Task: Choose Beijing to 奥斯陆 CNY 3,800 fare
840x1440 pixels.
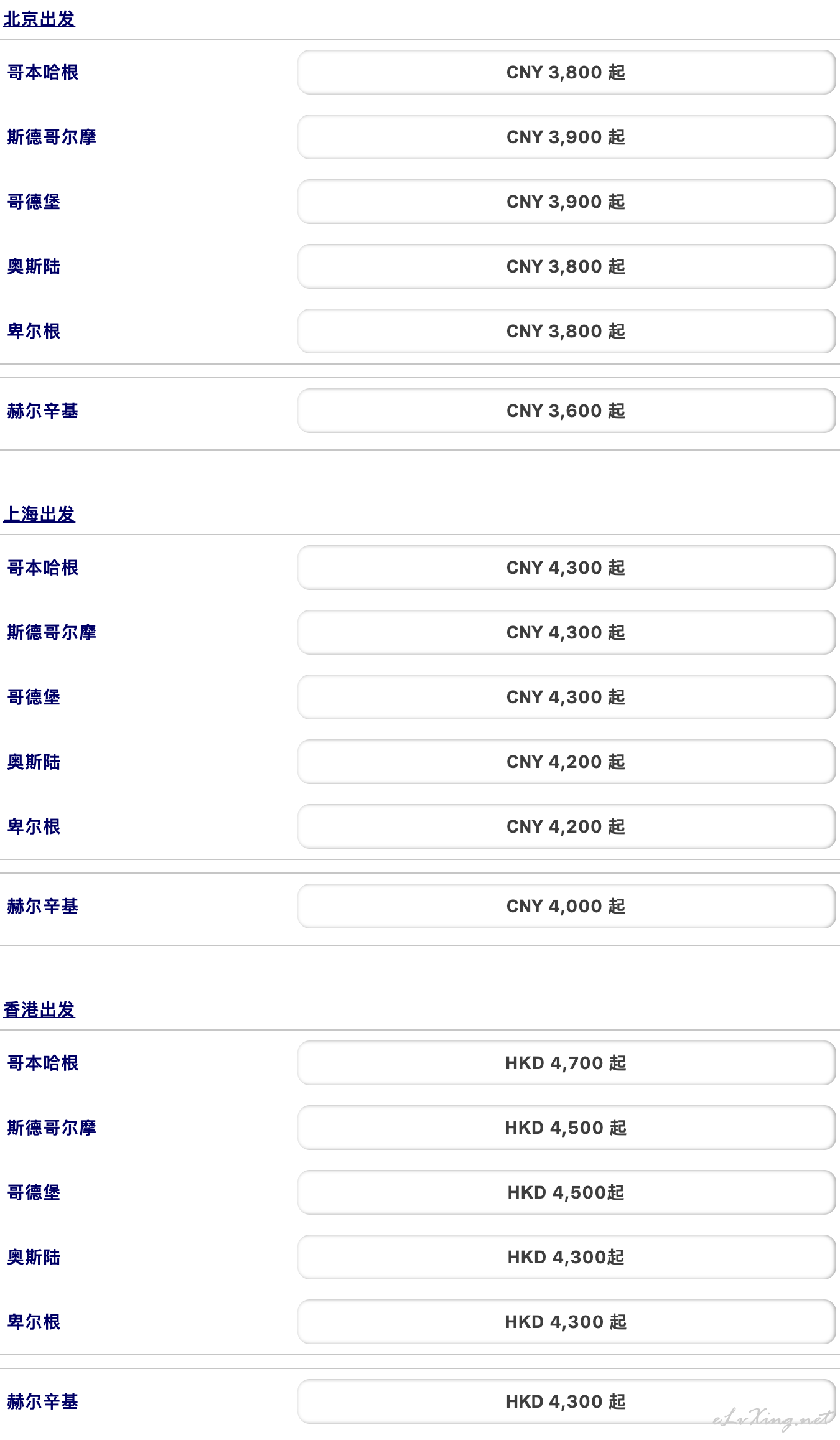Action: click(x=566, y=266)
